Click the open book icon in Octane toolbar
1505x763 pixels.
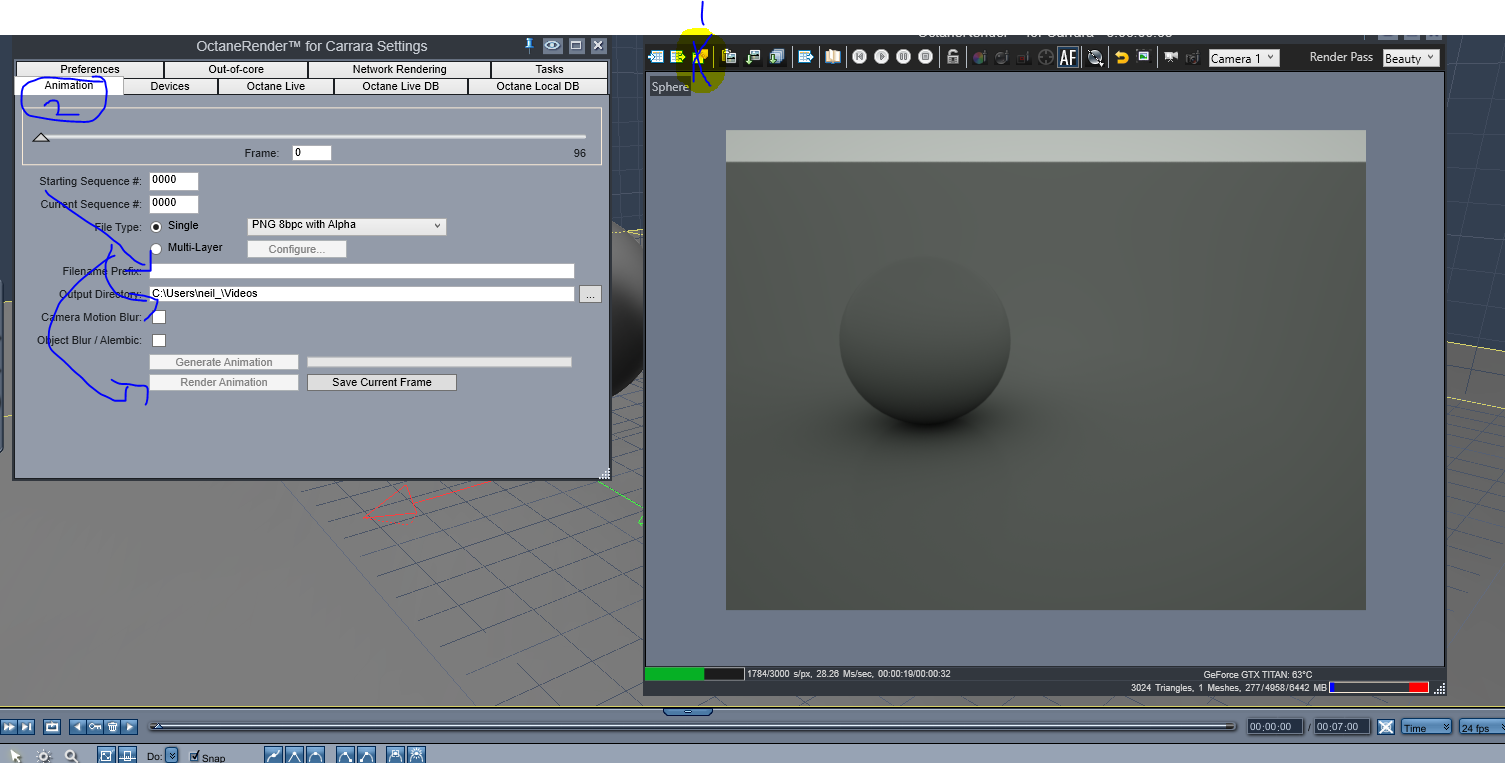[x=833, y=57]
